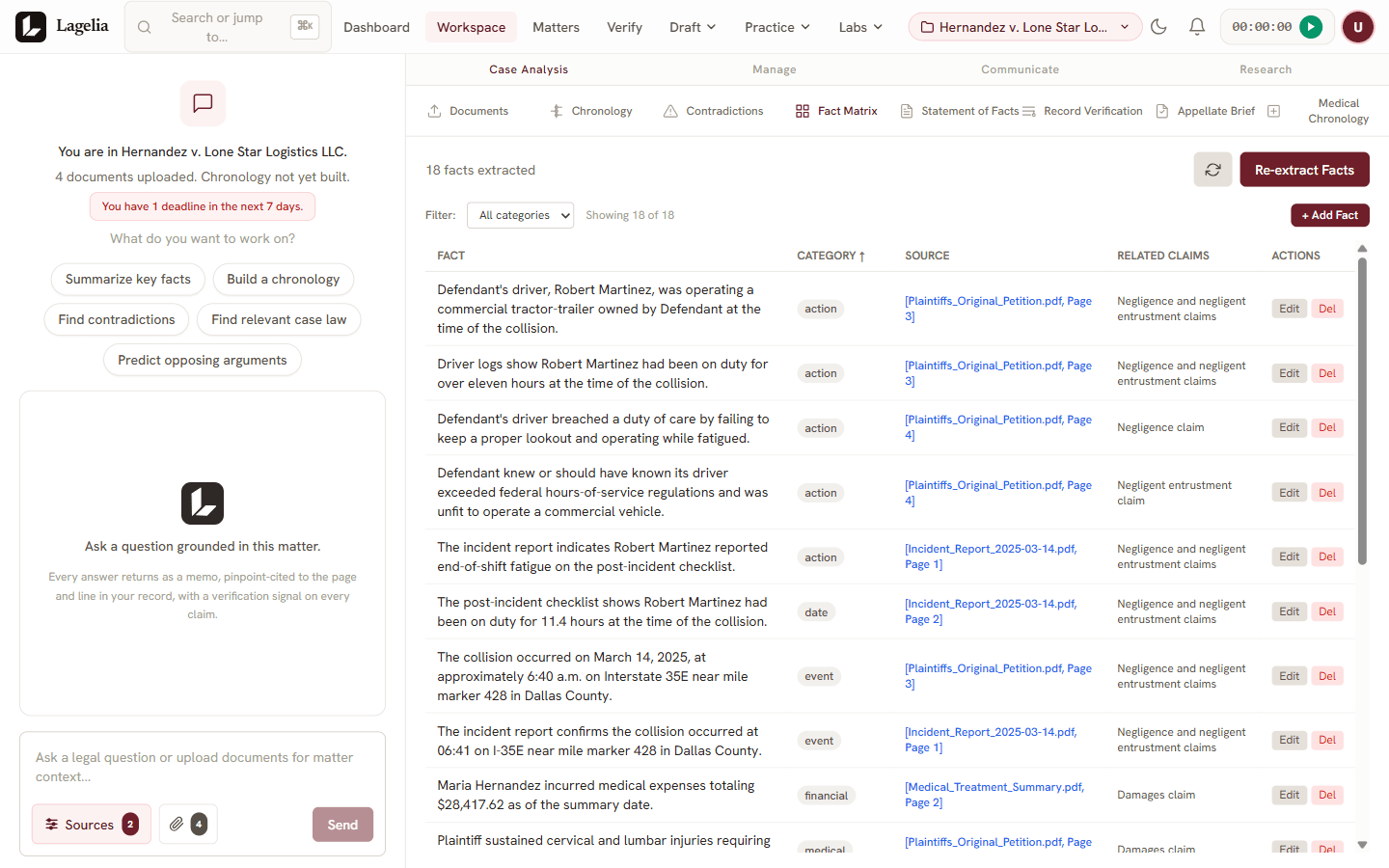1389x868 pixels.
Task: Open the Chronology sub-tab
Action: click(x=591, y=111)
